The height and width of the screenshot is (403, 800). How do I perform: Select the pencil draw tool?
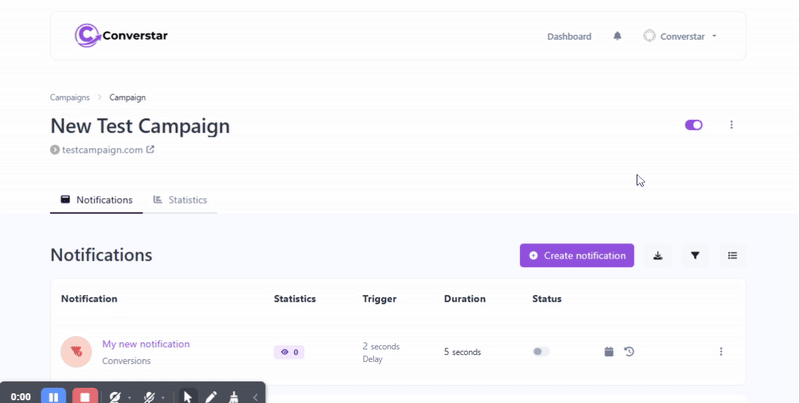tap(212, 397)
